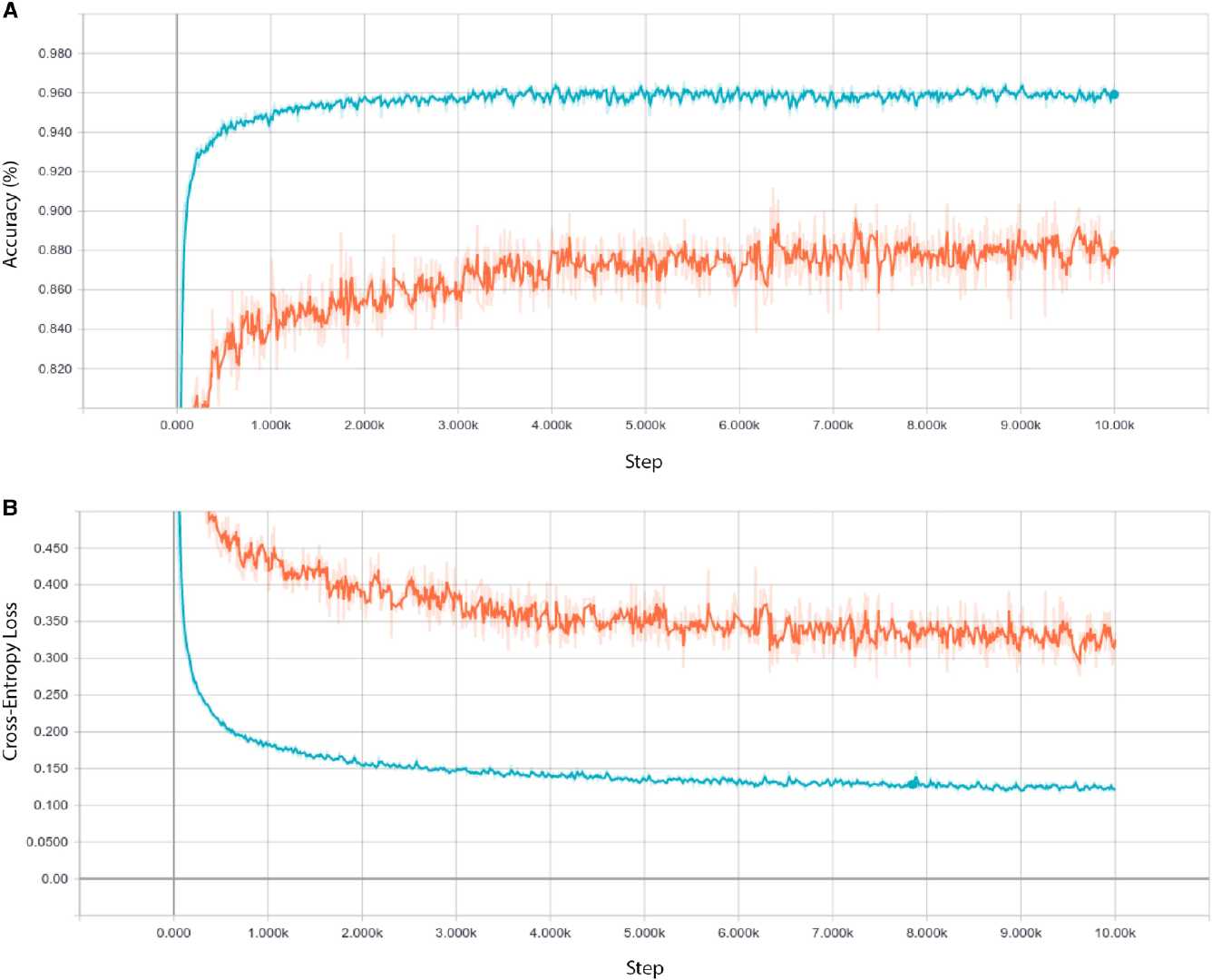Click the panel B label

tap(10, 508)
